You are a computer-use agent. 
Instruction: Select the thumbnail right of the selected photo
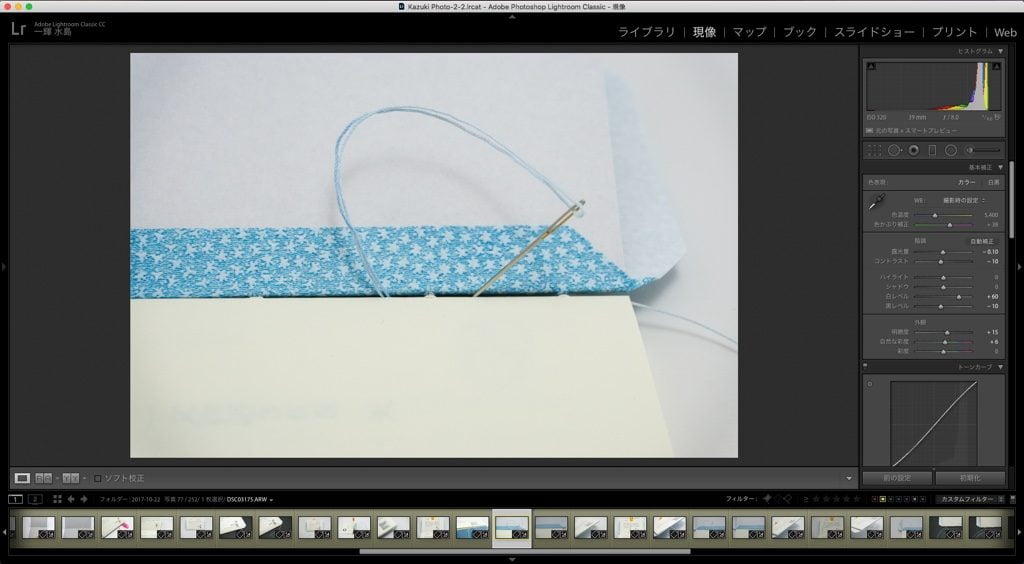coord(551,527)
